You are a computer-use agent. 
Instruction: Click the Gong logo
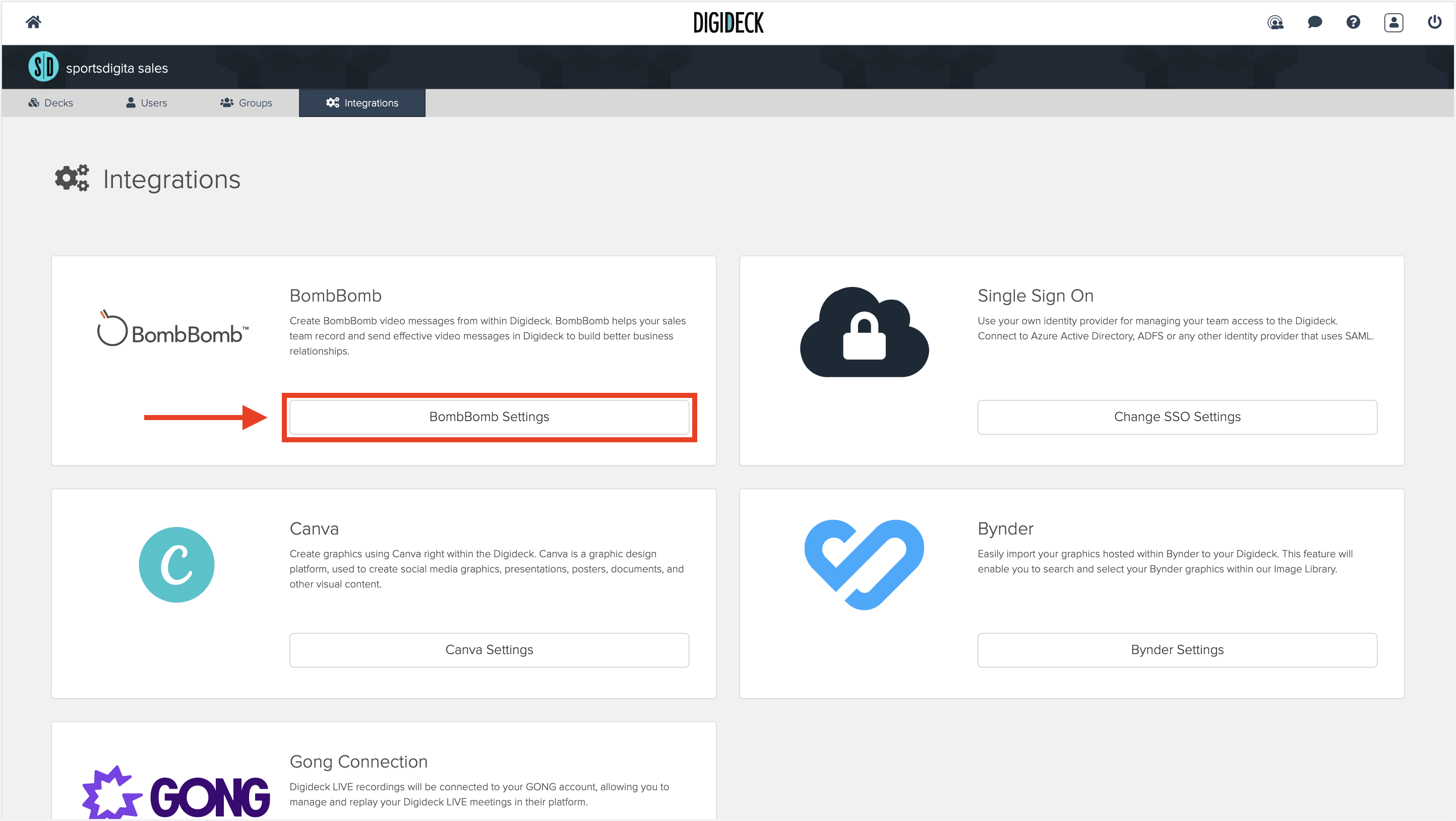tap(176, 793)
